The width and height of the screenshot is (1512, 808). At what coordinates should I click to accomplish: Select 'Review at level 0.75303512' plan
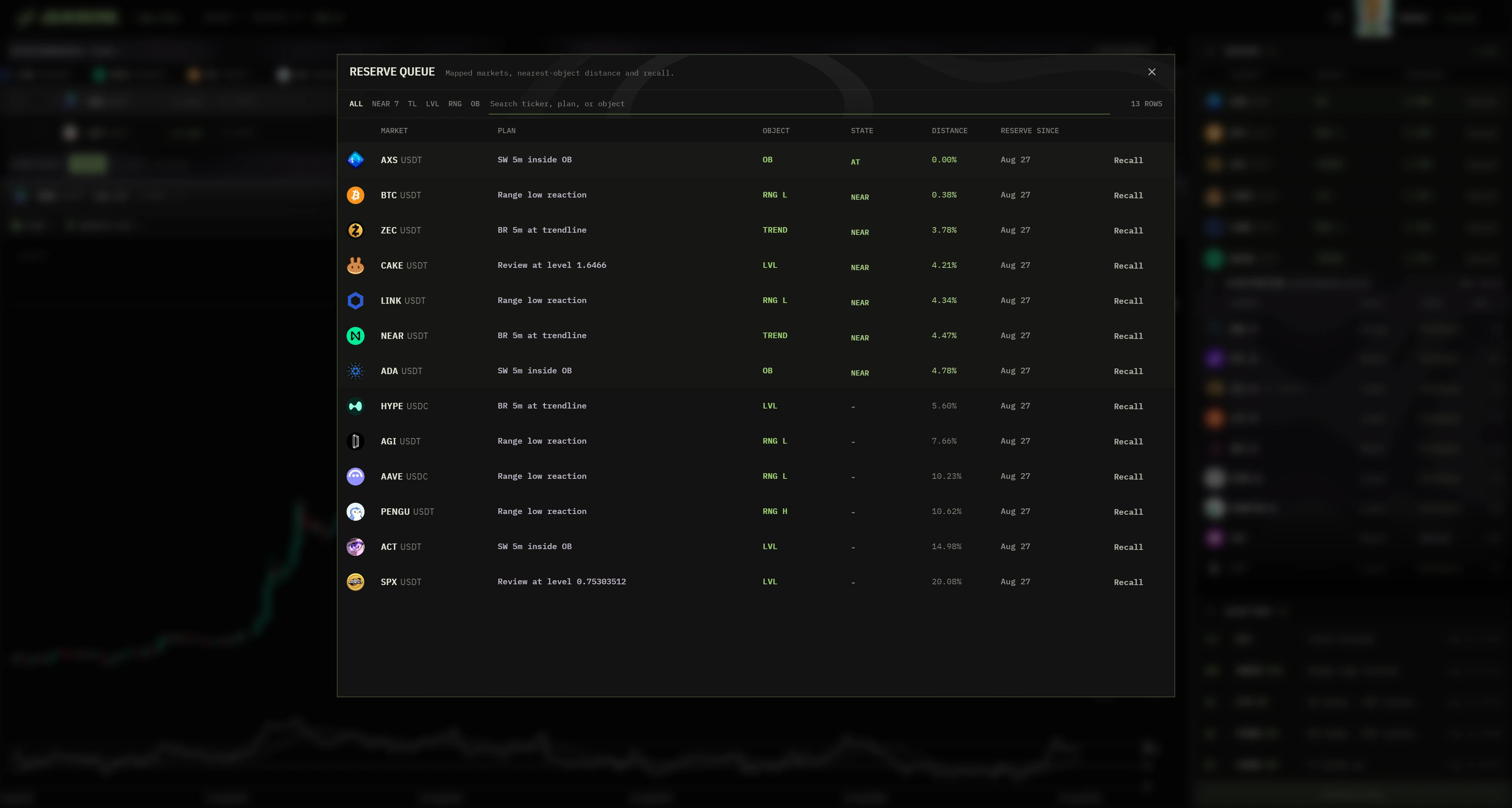562,582
